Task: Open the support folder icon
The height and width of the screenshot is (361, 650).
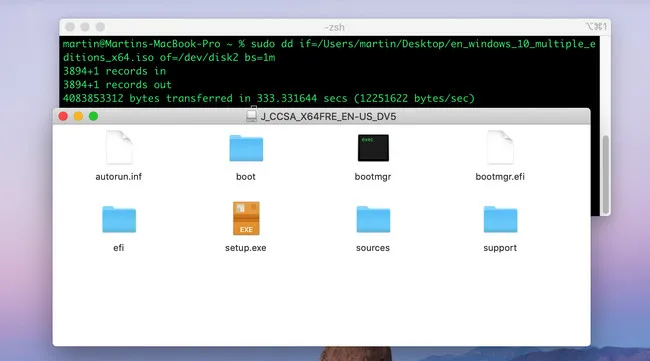Action: pyautogui.click(x=500, y=219)
